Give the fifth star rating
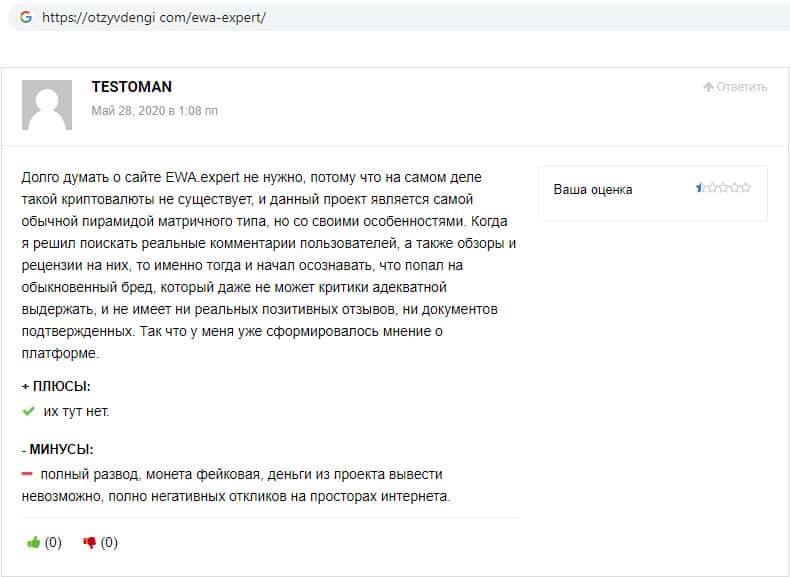 point(745,187)
